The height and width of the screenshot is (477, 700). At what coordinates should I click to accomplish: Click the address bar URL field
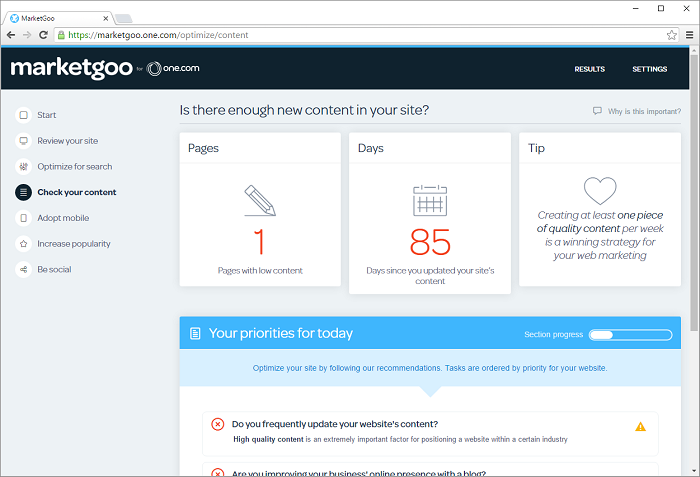coord(366,35)
